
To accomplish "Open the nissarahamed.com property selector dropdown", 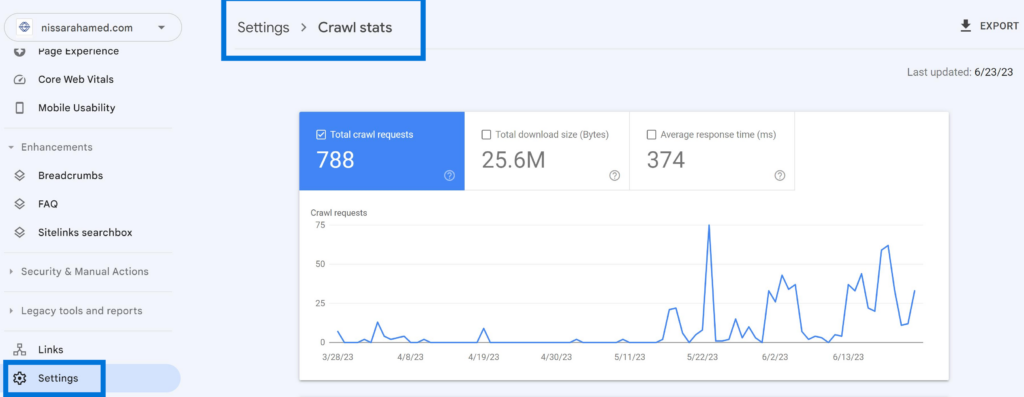I will [x=93, y=27].
